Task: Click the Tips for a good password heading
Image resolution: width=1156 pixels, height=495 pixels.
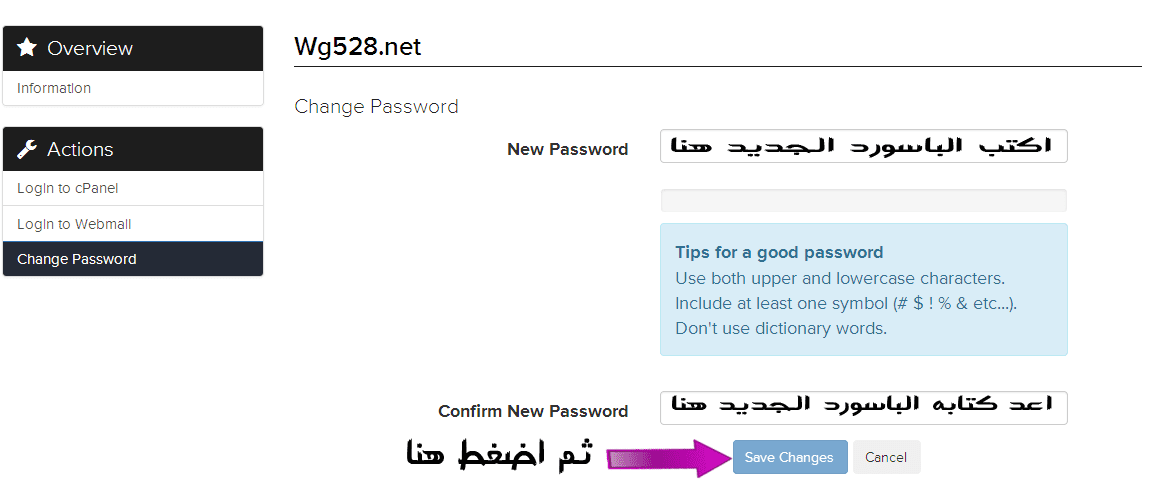Action: [779, 252]
